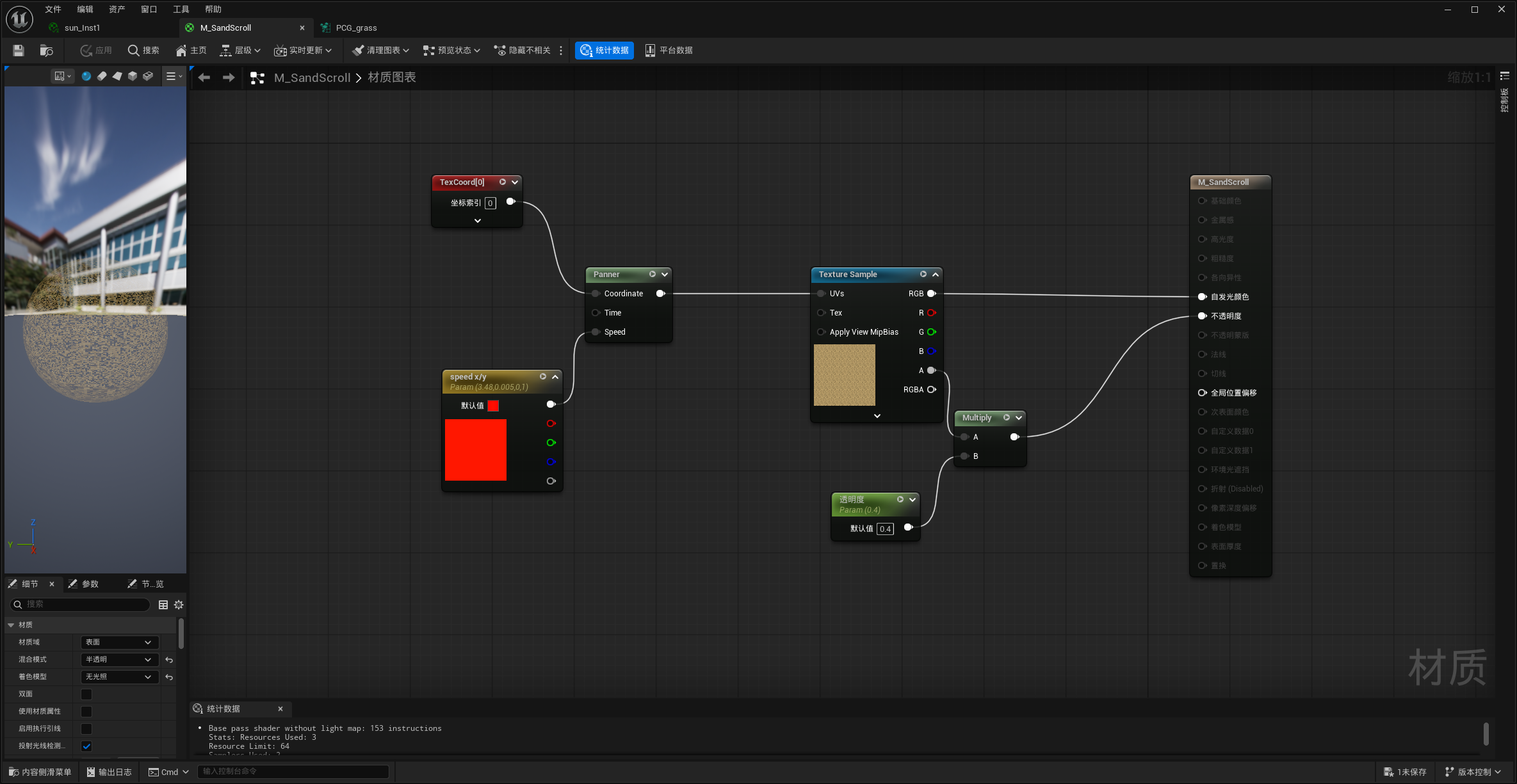Image resolution: width=1517 pixels, height=784 pixels.
Task: Select the sphere preview mesh
Action: 86,76
